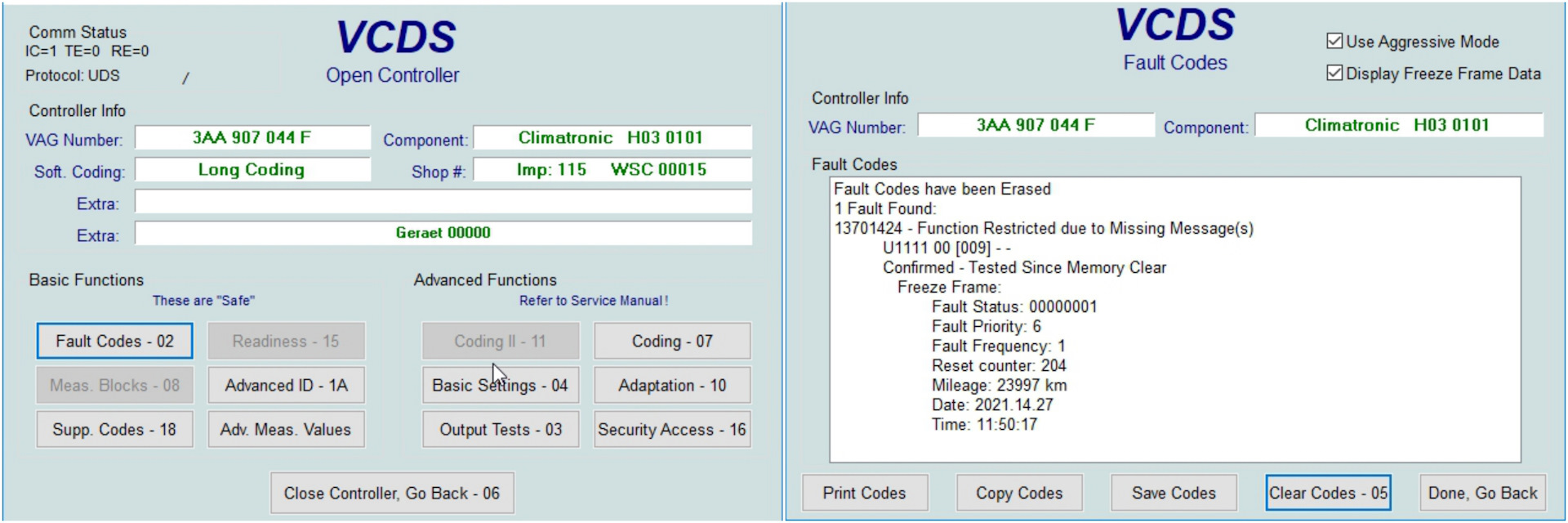This screenshot has height=523, width=1568.
Task: Click the greyed Meas. Blocks - 08 button
Action: (x=114, y=385)
